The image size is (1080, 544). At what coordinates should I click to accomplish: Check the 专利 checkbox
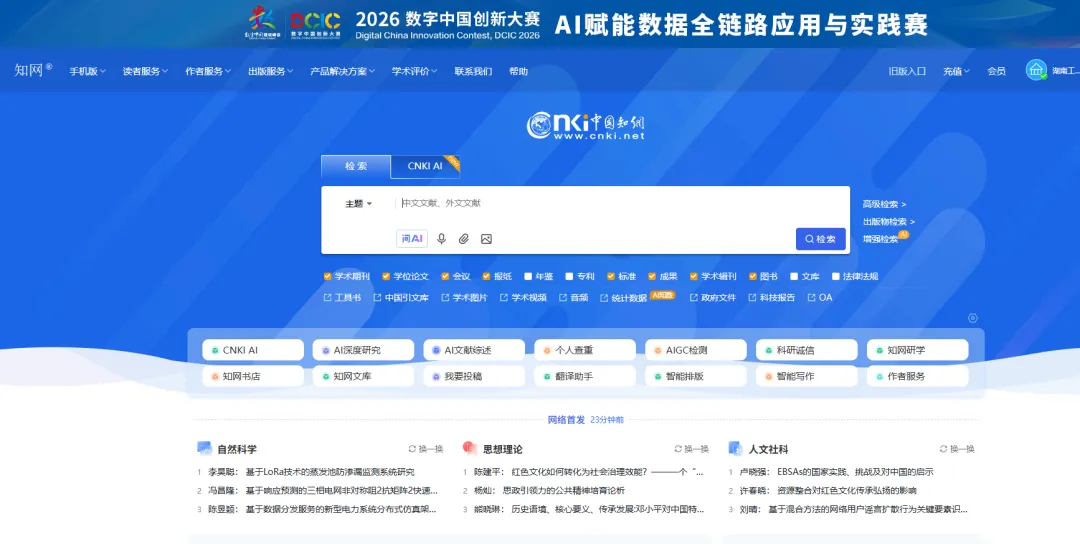point(570,276)
